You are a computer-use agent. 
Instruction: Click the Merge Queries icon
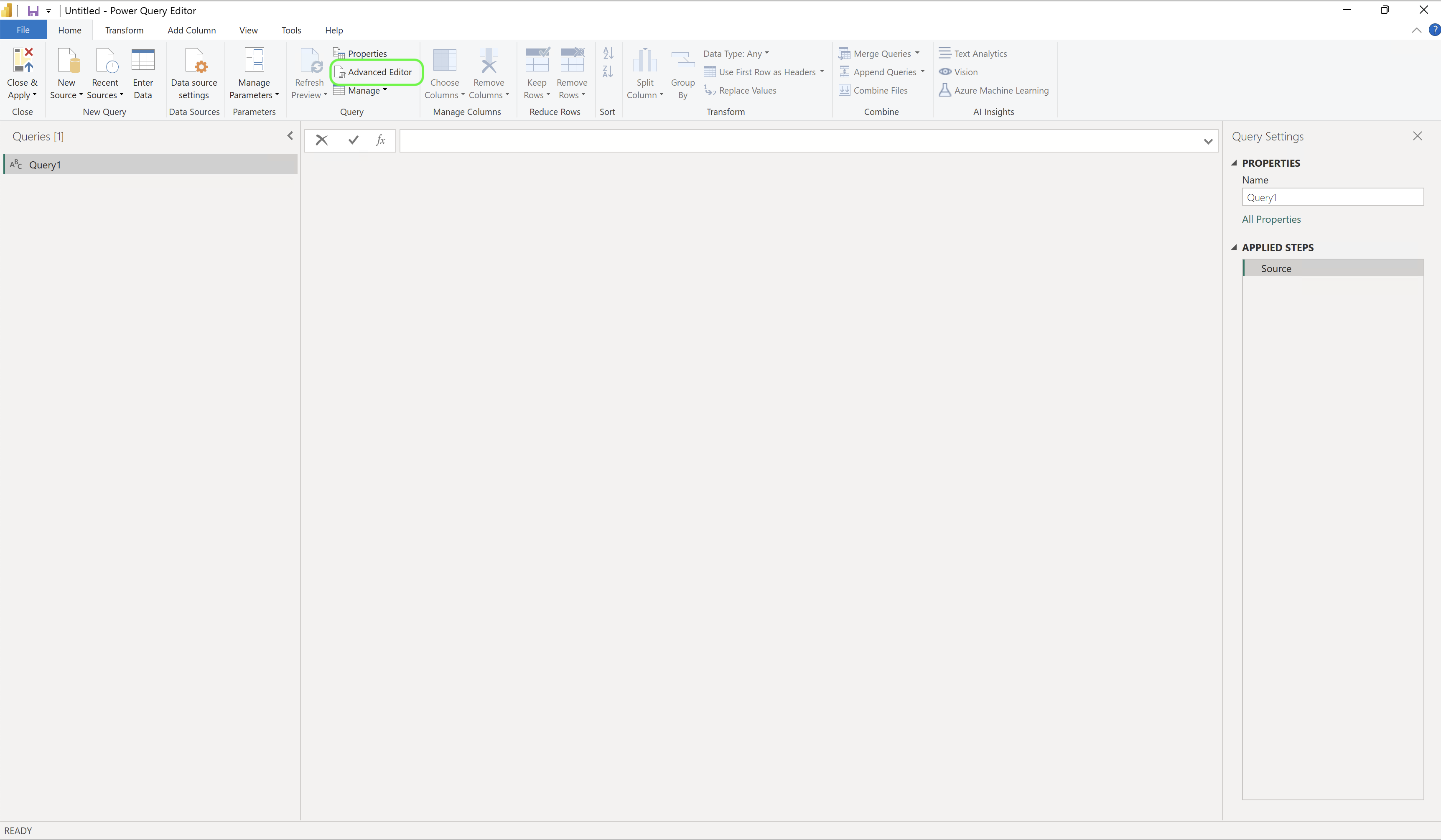pos(844,53)
